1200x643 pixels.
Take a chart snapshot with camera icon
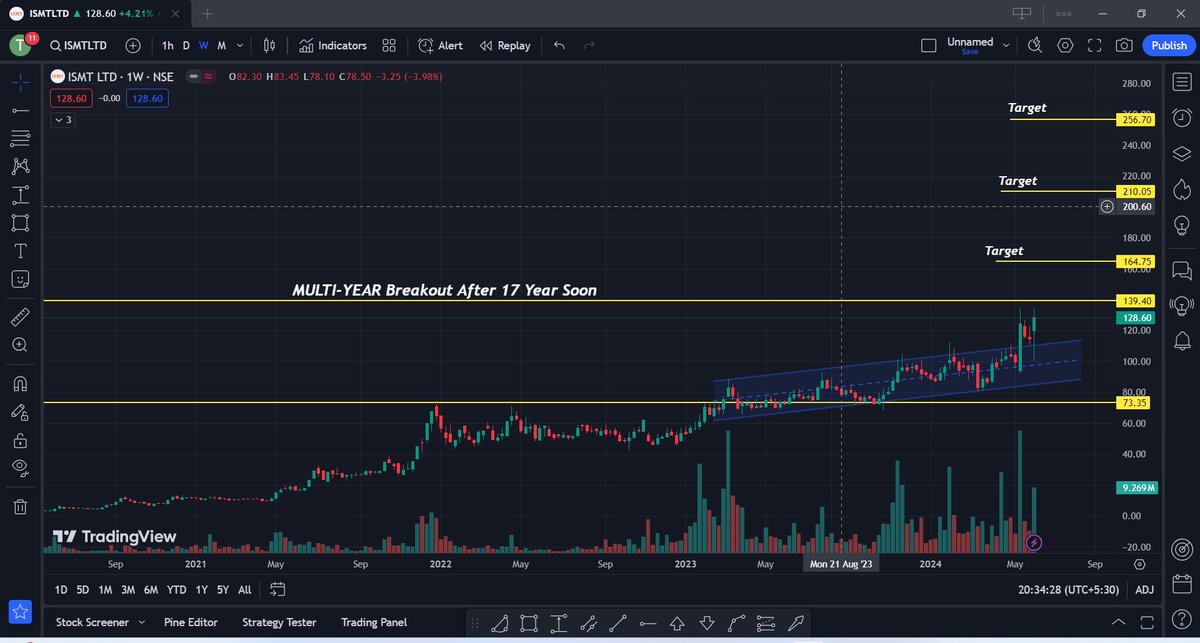click(1125, 45)
